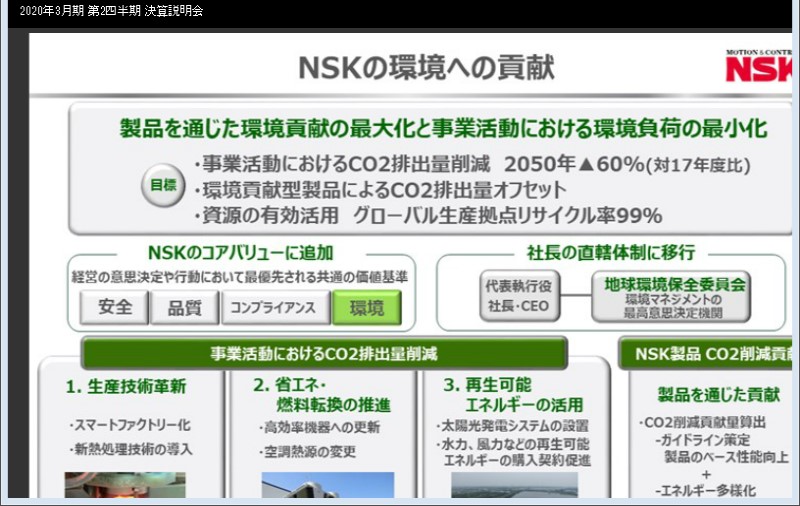Click the 水力、風力などの再生可能 bullet

coord(512,444)
